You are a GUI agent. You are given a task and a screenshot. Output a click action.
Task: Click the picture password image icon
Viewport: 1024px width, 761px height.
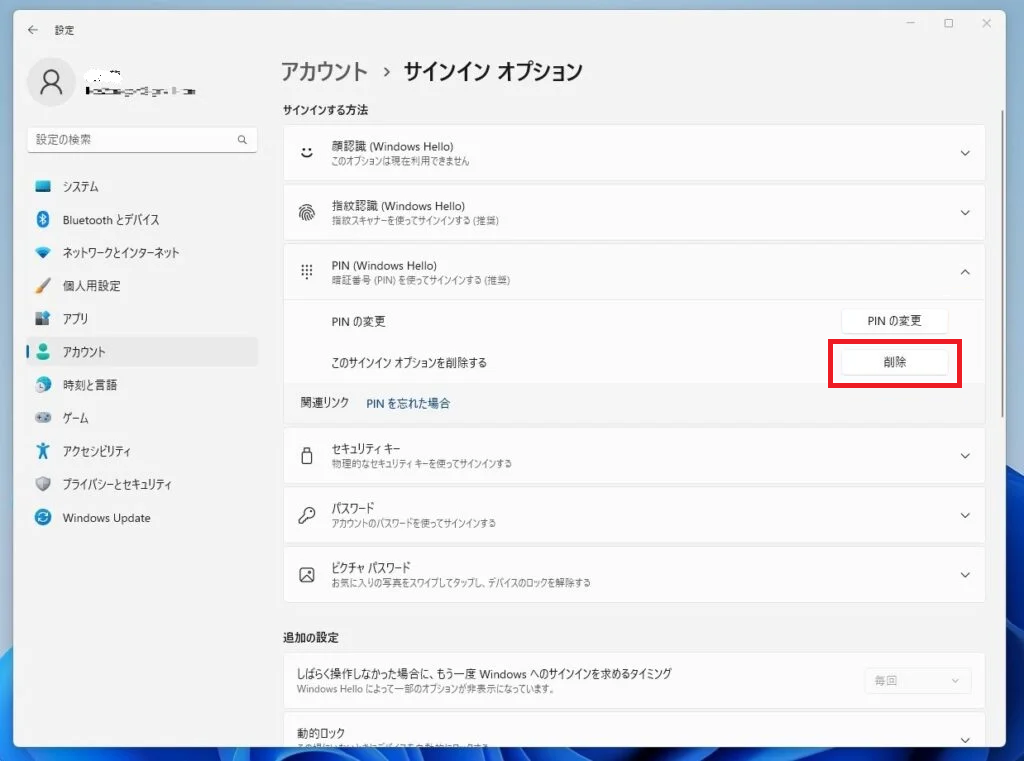point(306,575)
